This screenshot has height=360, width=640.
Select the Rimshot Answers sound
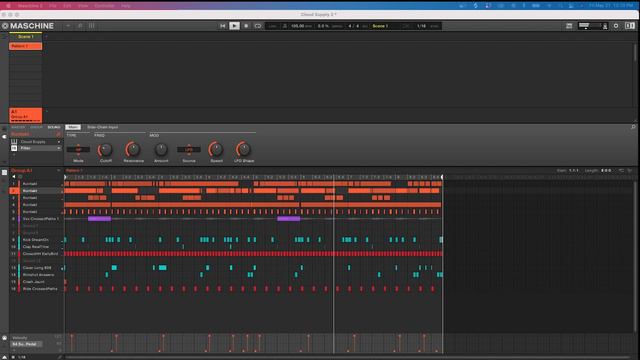coord(37,275)
